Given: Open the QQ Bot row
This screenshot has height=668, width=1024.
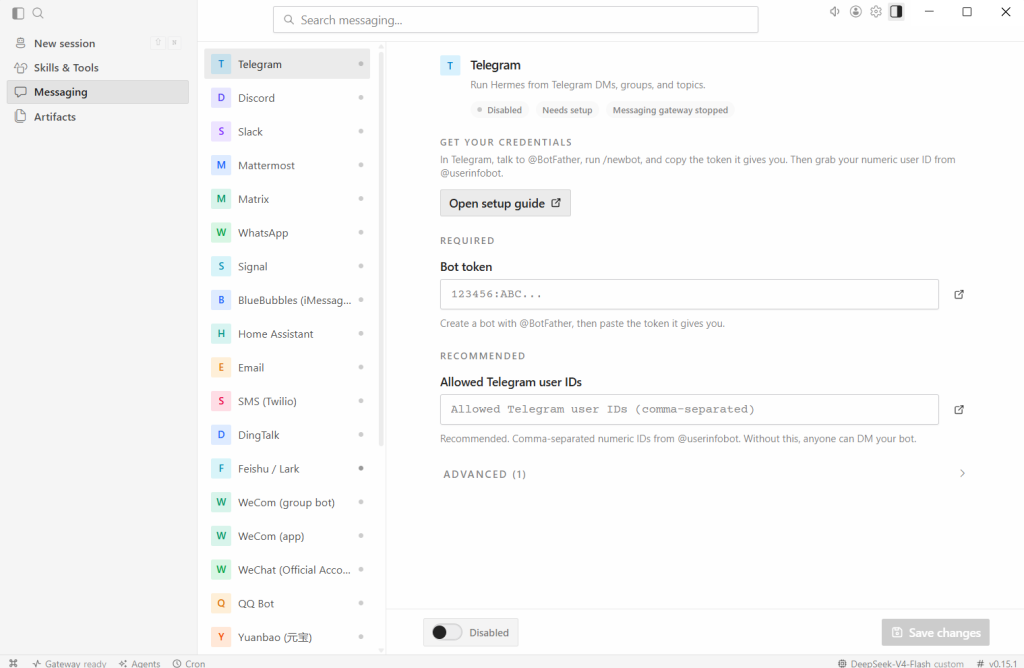Looking at the screenshot, I should point(287,603).
